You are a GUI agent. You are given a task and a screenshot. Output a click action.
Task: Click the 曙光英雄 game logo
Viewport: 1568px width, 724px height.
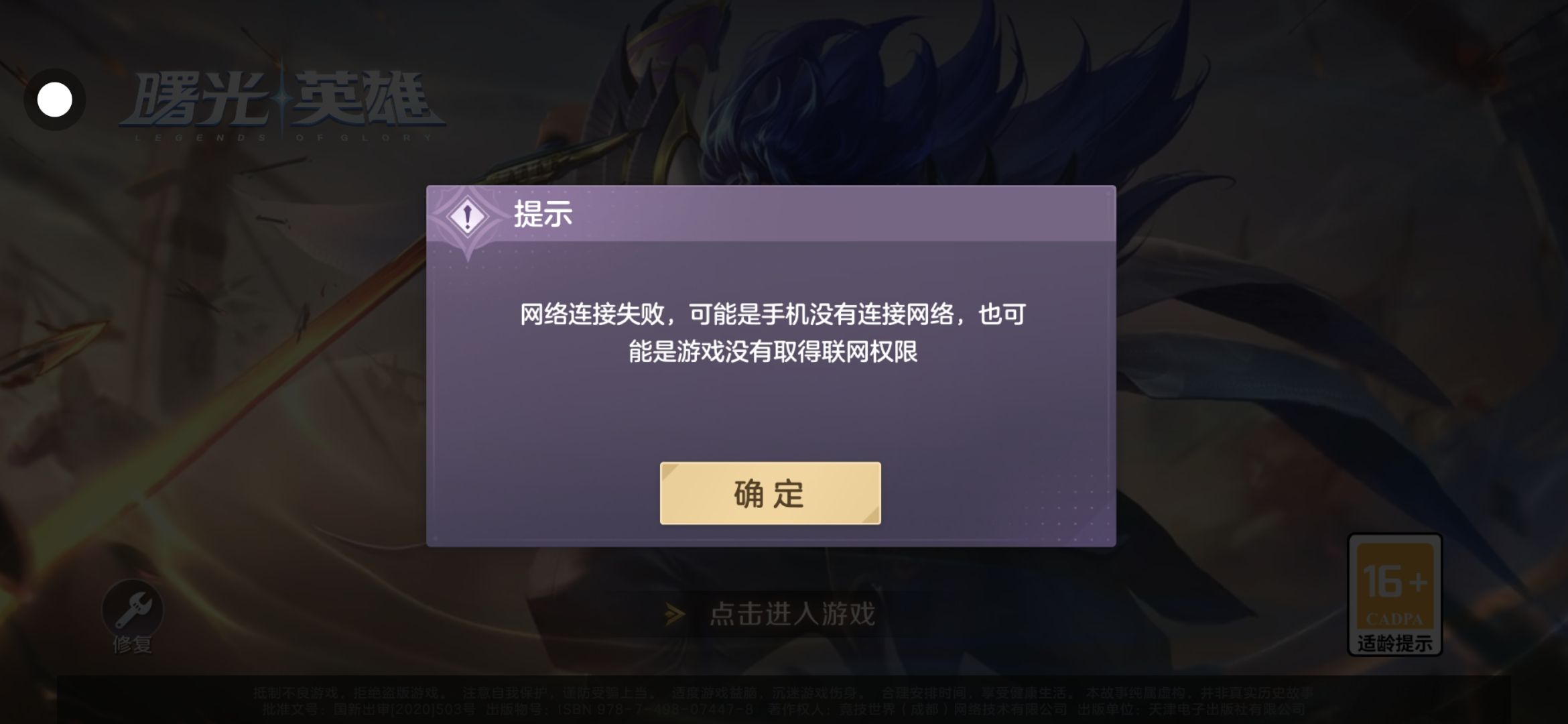point(282,101)
